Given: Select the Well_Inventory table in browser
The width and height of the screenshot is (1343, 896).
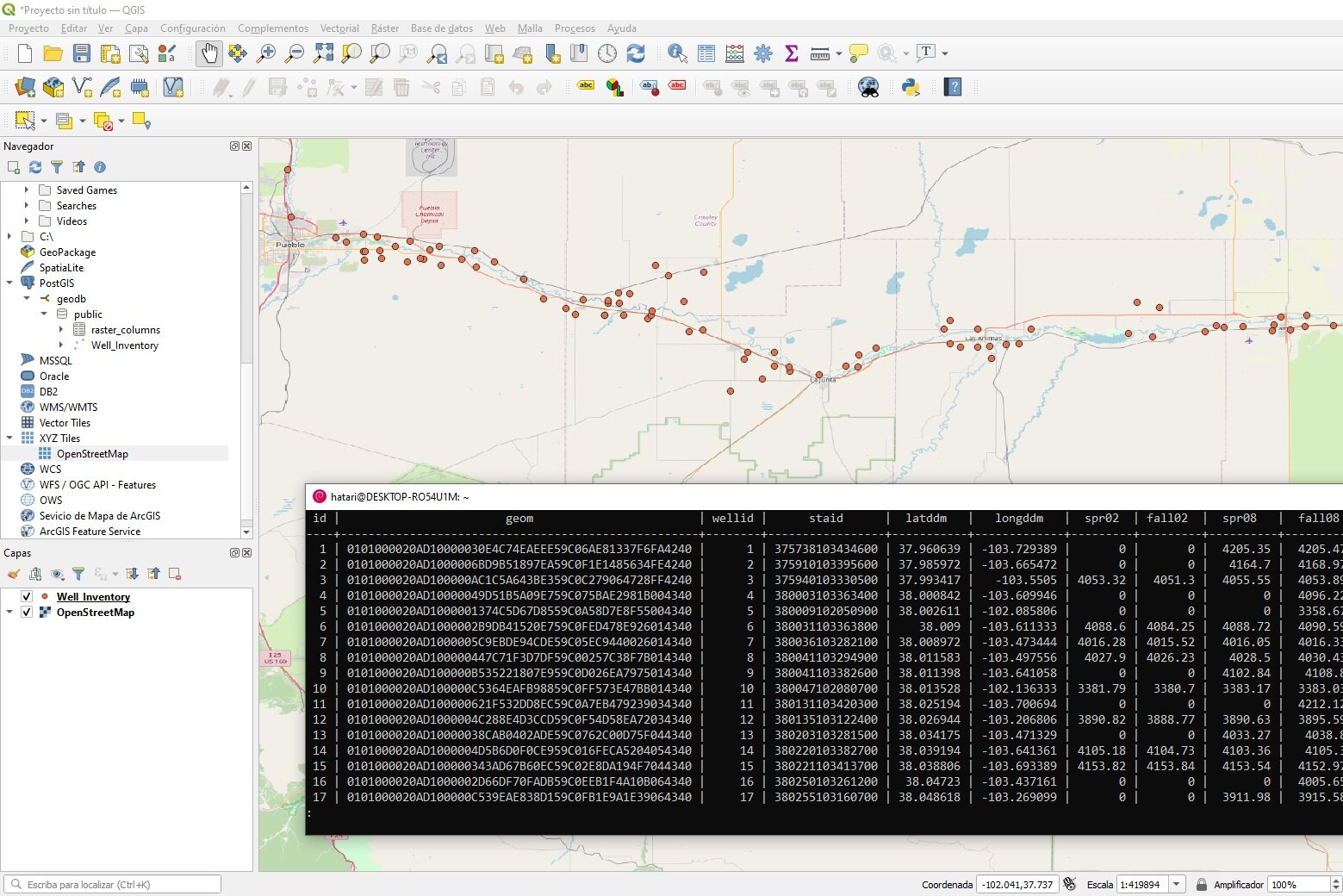Looking at the screenshot, I should [125, 345].
